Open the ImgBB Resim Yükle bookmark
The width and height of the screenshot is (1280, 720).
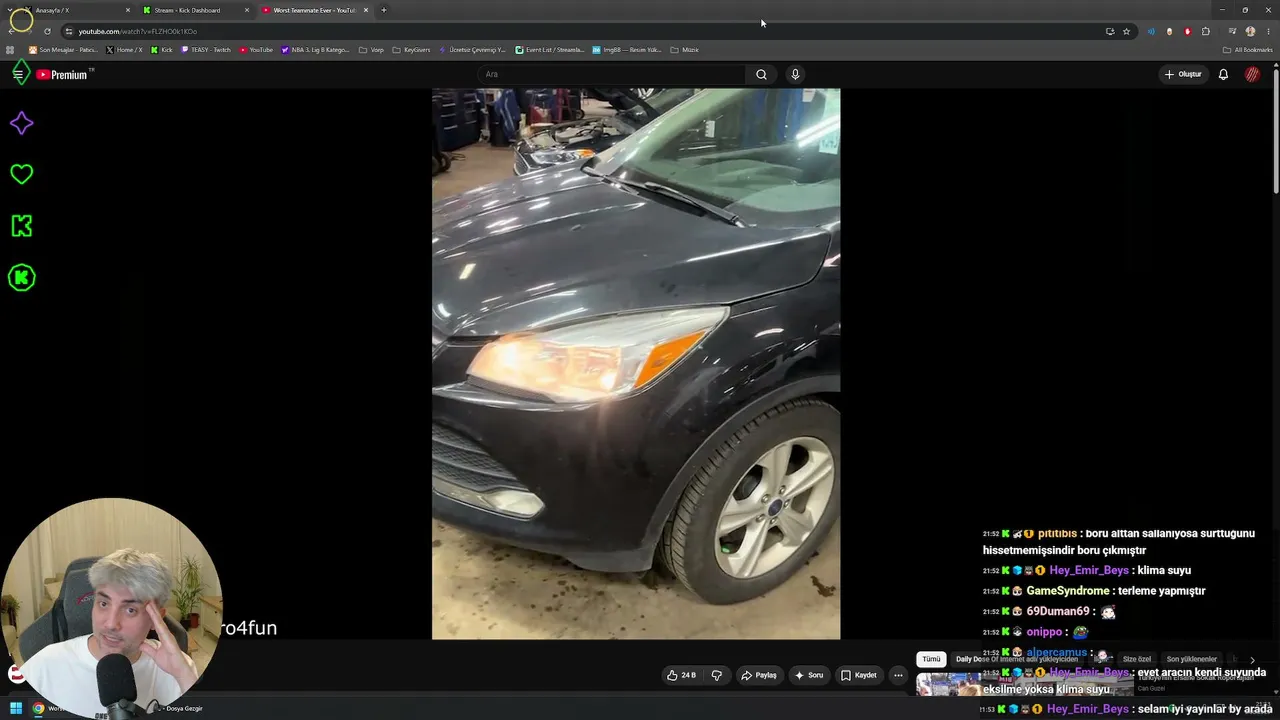point(627,49)
